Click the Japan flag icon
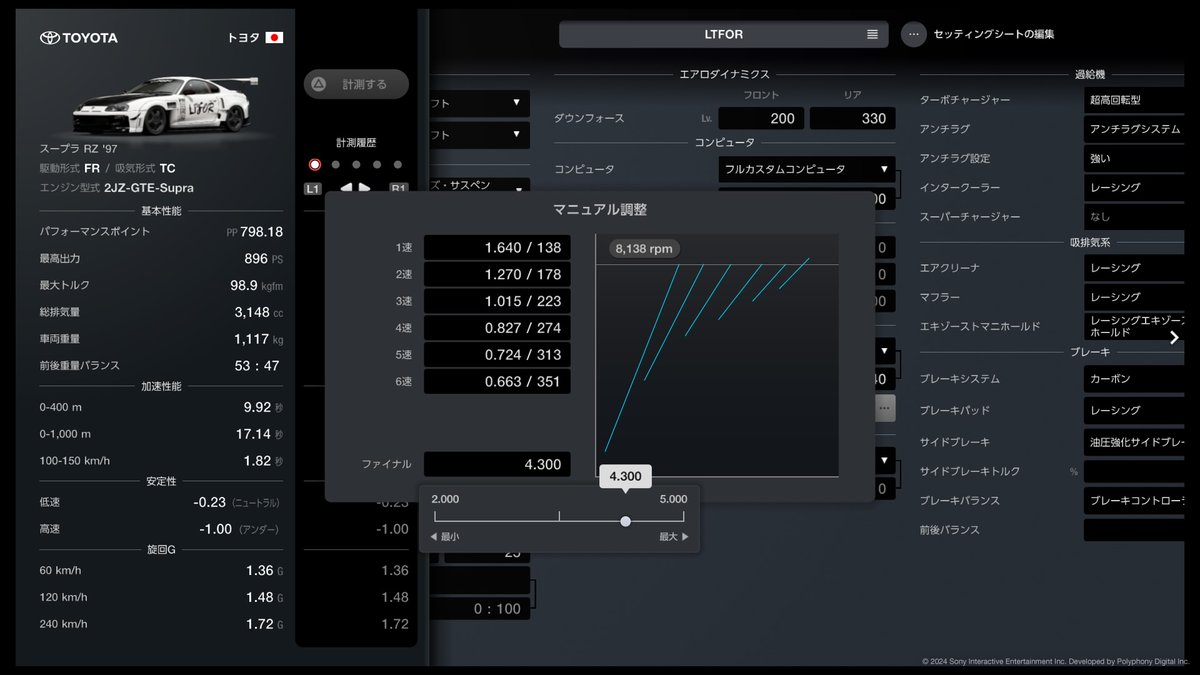The height and width of the screenshot is (675, 1200). (x=274, y=38)
